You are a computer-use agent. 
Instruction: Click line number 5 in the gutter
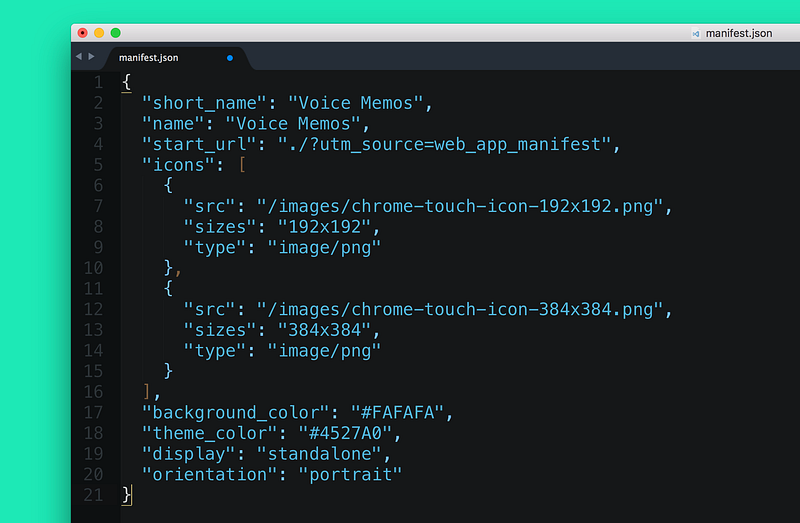(98, 165)
